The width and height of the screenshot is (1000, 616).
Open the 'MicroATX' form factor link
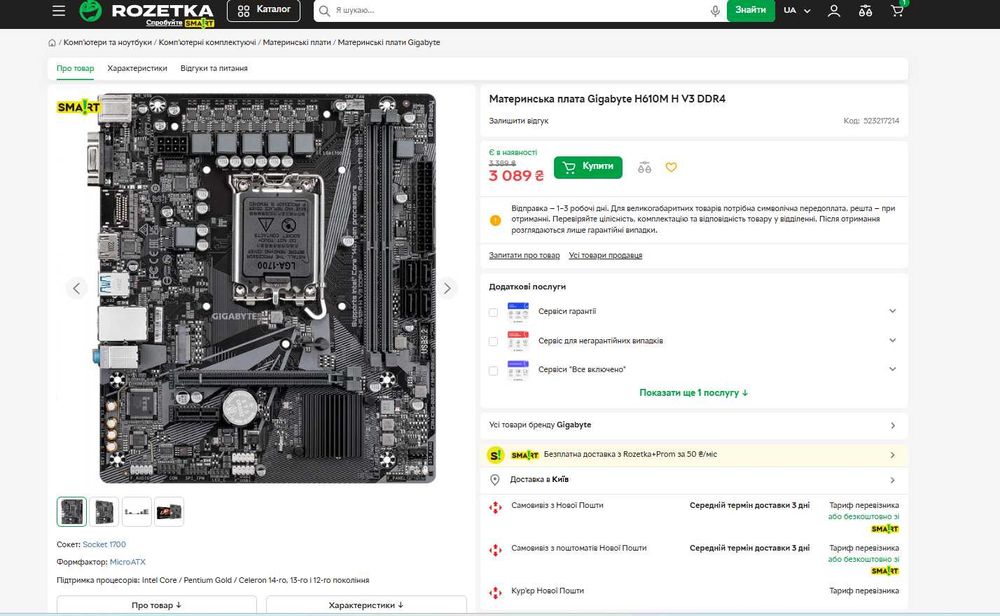(128, 562)
